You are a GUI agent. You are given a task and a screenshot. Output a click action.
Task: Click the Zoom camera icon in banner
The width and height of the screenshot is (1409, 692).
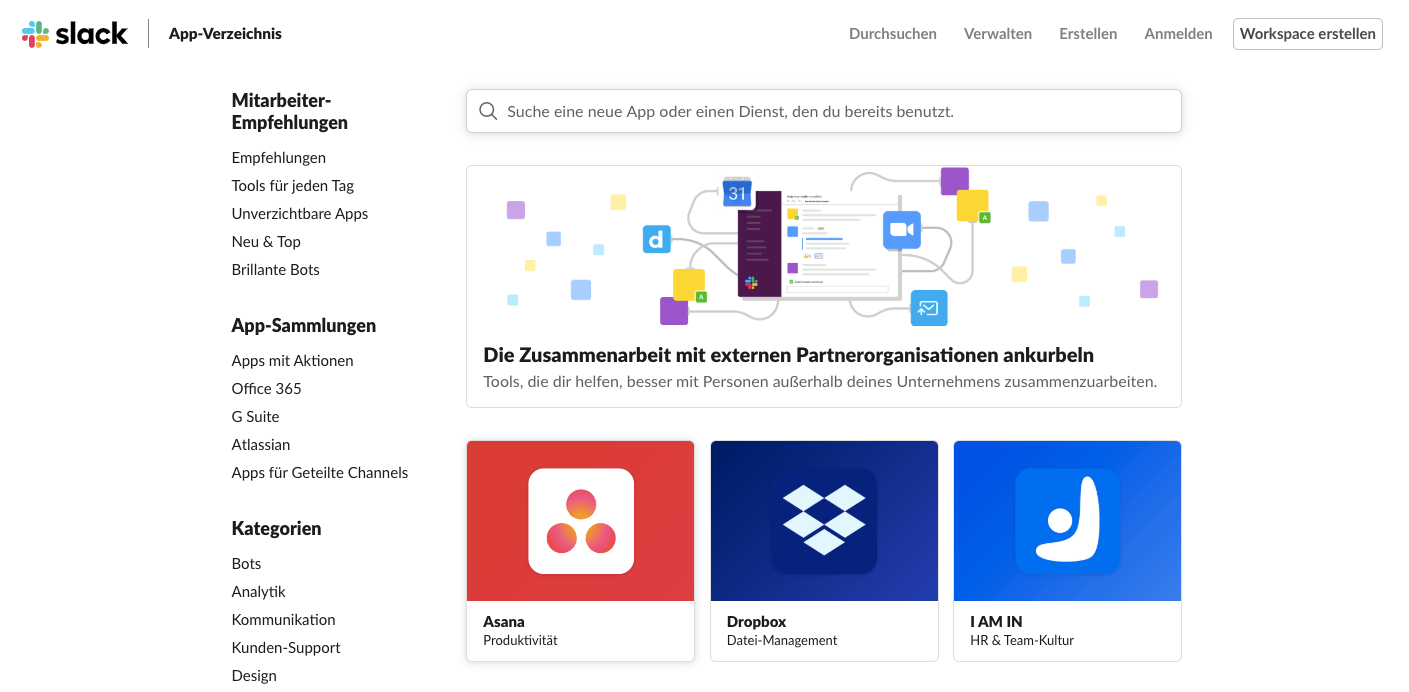pyautogui.click(x=902, y=230)
